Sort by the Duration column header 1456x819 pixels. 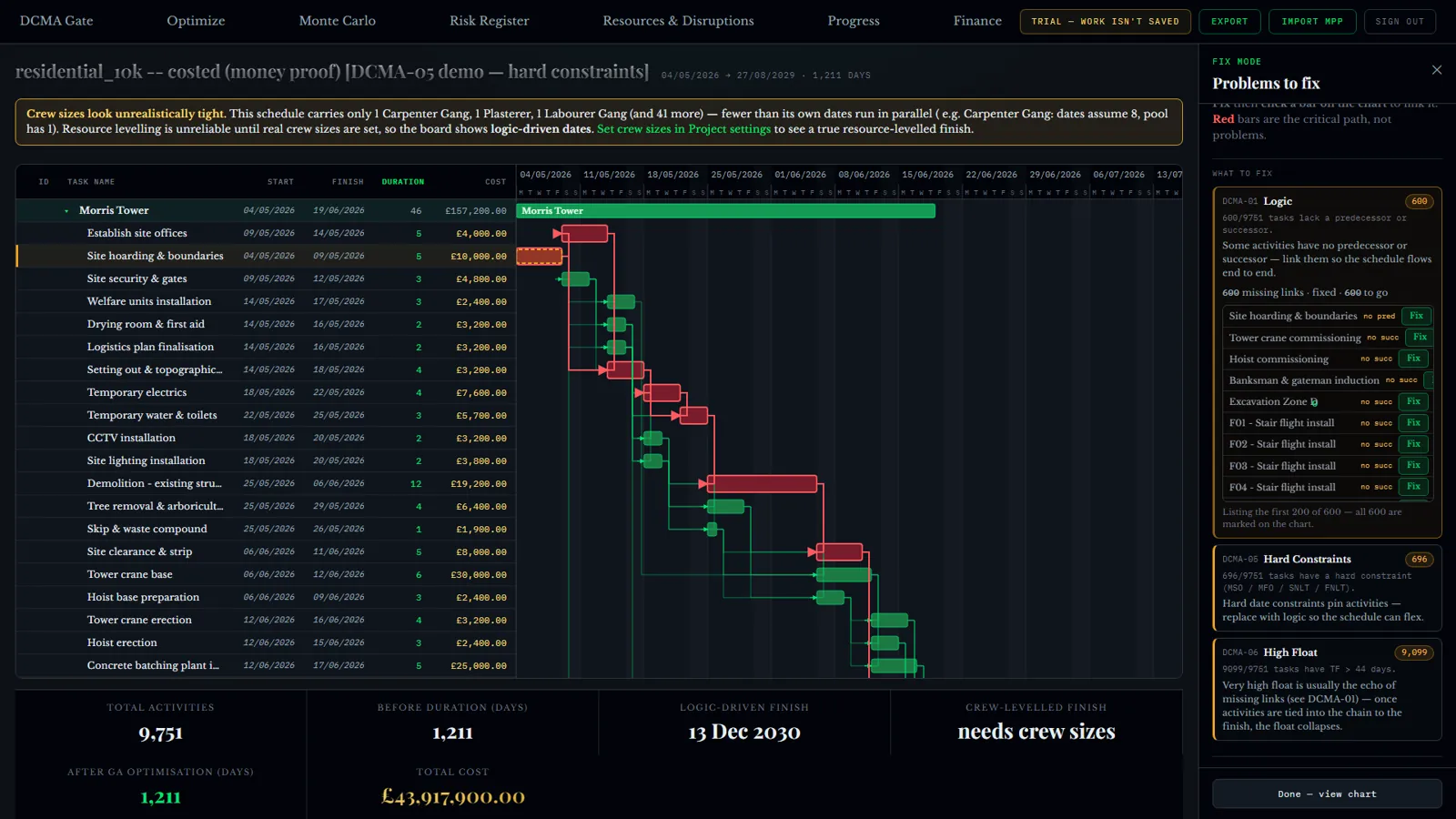tap(402, 182)
